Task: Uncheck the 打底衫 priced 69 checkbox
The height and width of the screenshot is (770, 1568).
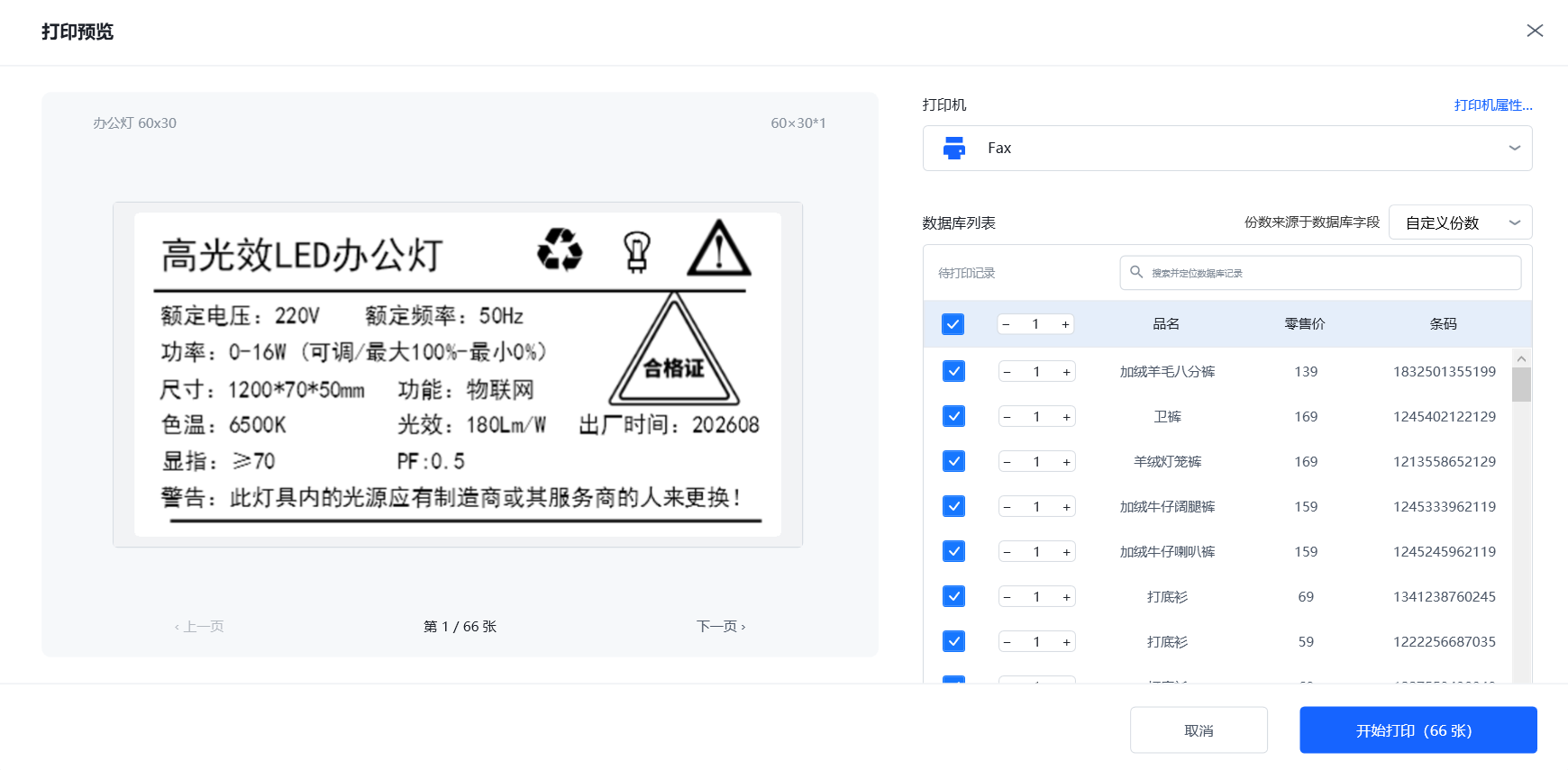Action: (953, 596)
